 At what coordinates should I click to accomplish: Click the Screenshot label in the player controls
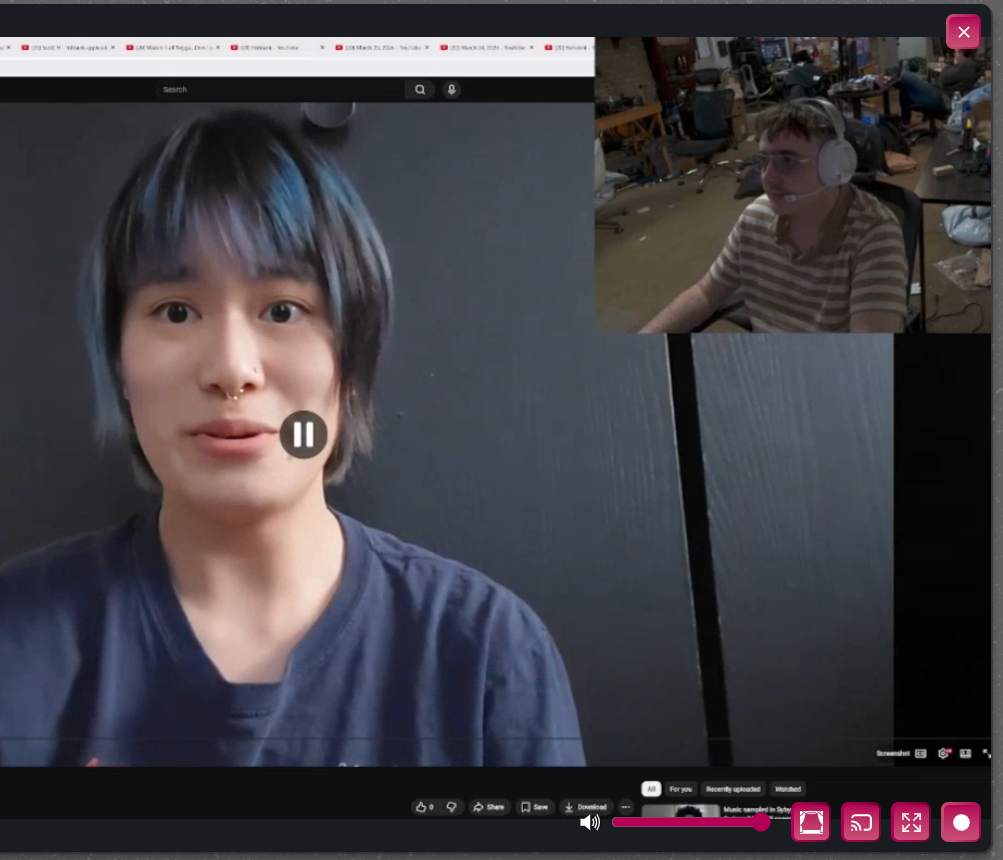(x=892, y=753)
